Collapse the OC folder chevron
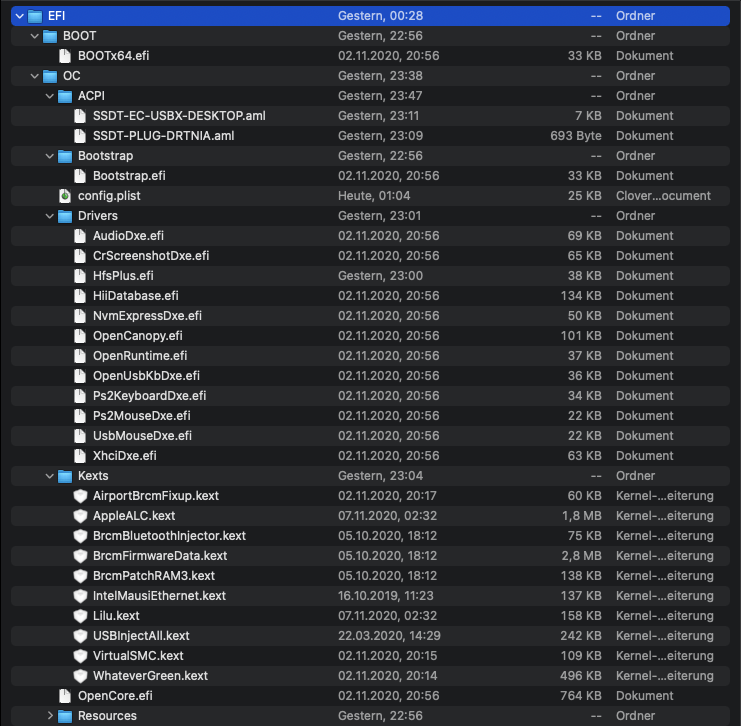This screenshot has width=741, height=726. 34,76
